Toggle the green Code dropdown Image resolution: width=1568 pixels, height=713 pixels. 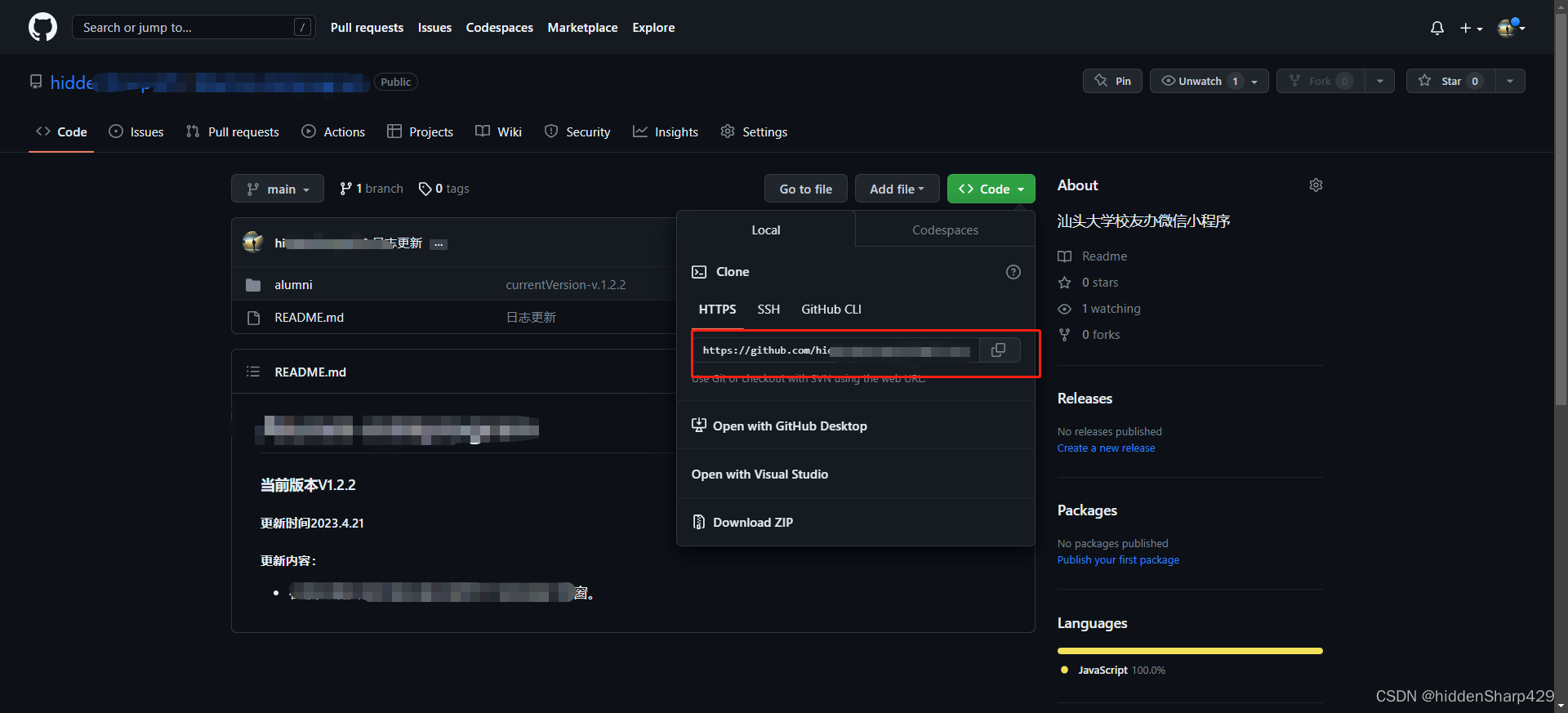click(991, 189)
